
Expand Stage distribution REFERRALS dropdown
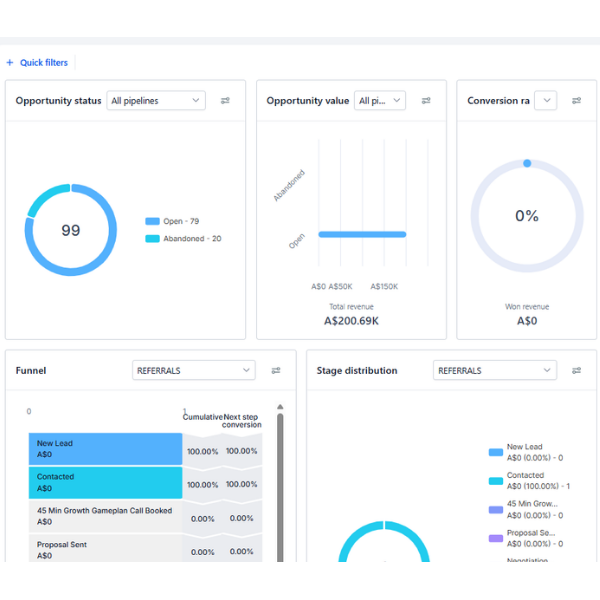[495, 370]
